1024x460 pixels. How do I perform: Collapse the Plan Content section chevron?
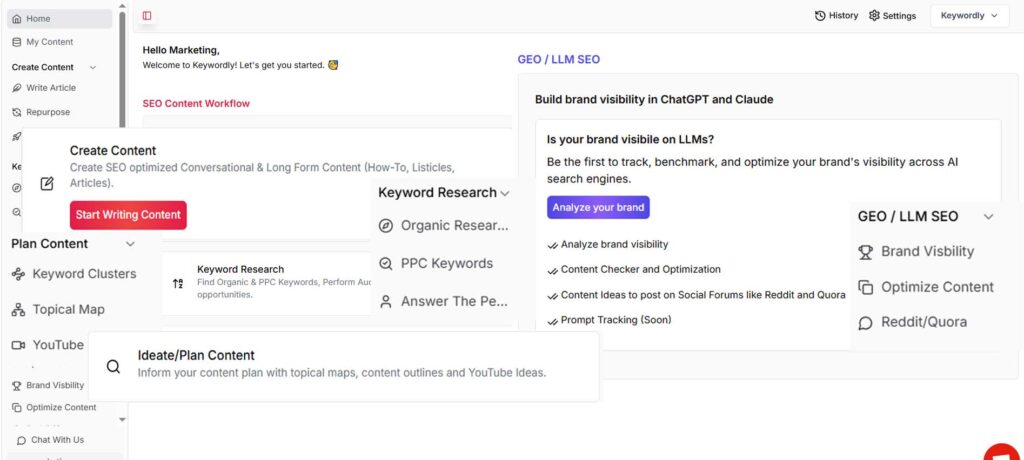coord(130,244)
